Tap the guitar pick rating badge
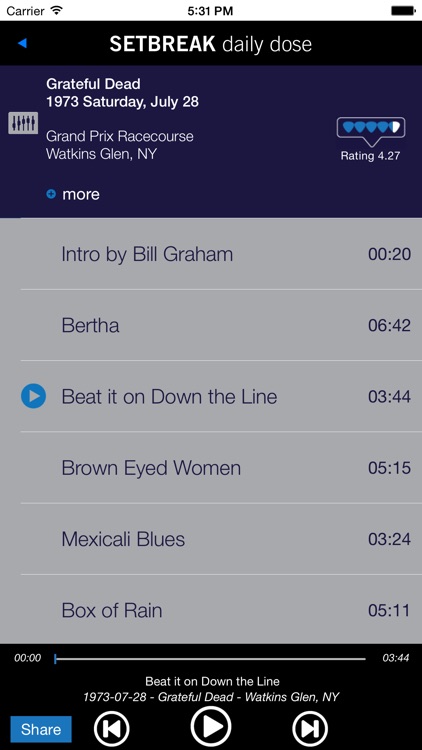 click(371, 130)
